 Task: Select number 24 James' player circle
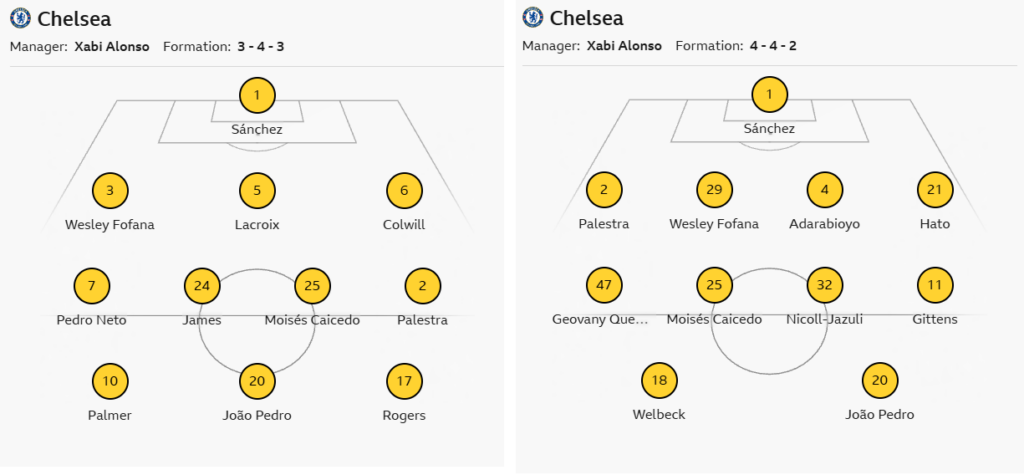(x=202, y=286)
